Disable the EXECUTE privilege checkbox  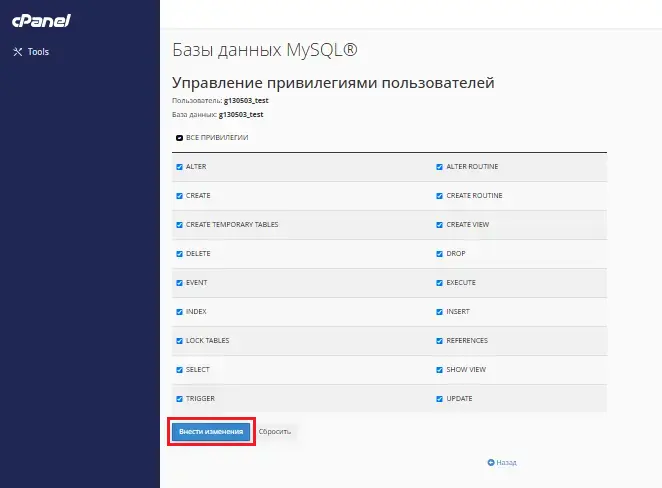[439, 282]
